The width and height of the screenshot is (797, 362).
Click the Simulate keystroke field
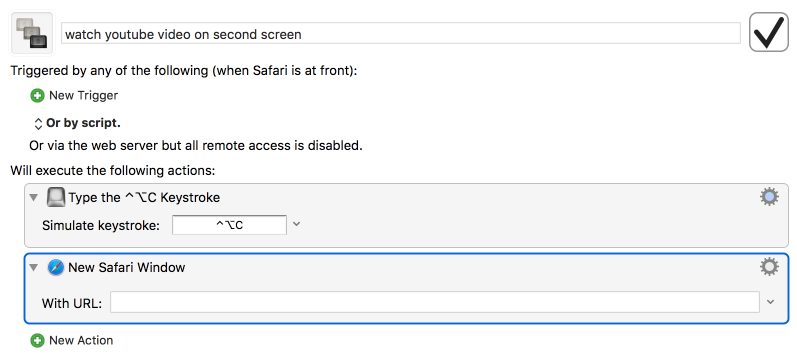pyautogui.click(x=229, y=225)
